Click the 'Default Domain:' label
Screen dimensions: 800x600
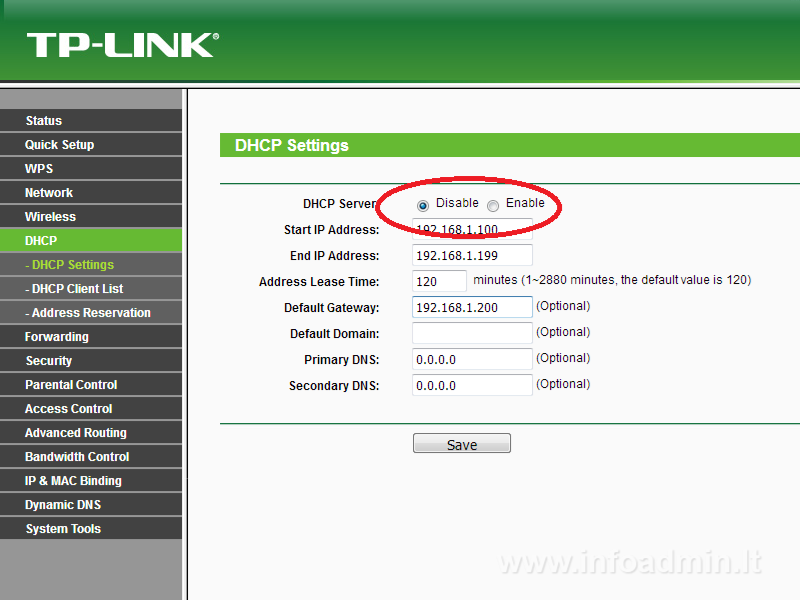tap(335, 334)
